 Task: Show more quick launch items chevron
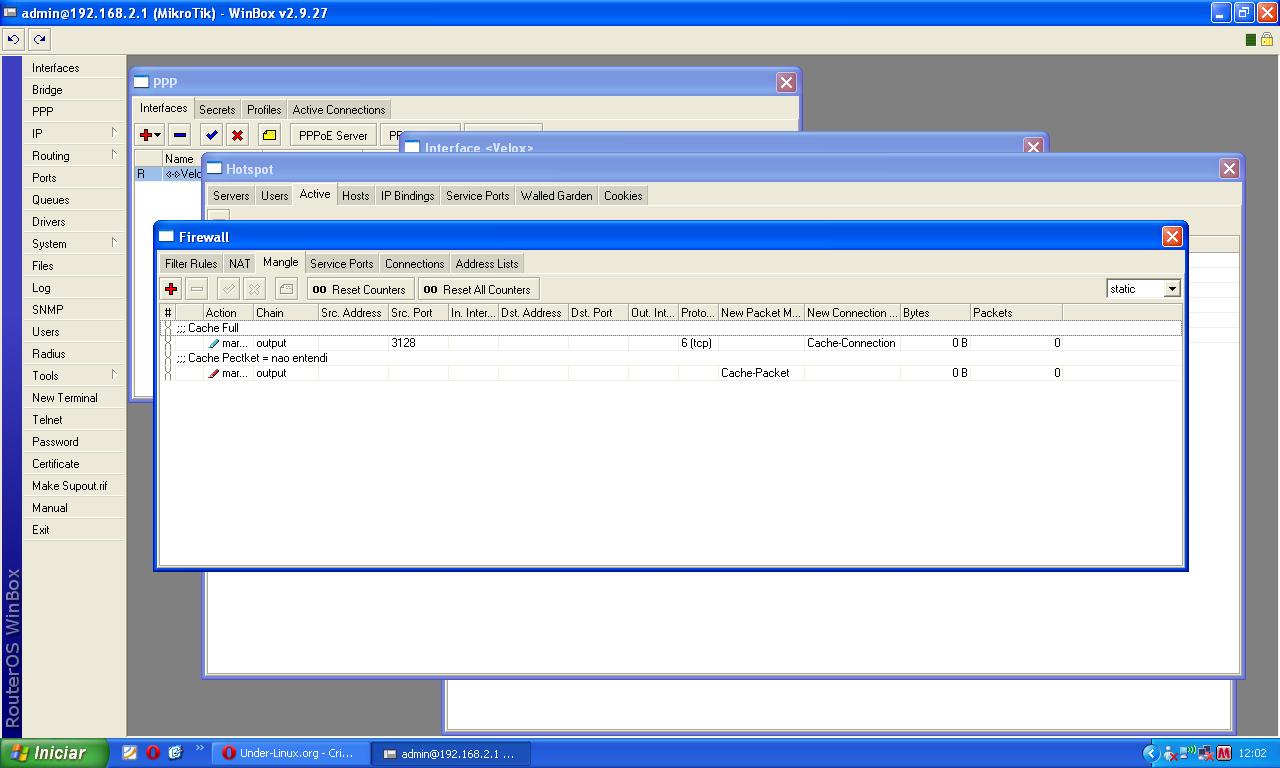click(199, 748)
